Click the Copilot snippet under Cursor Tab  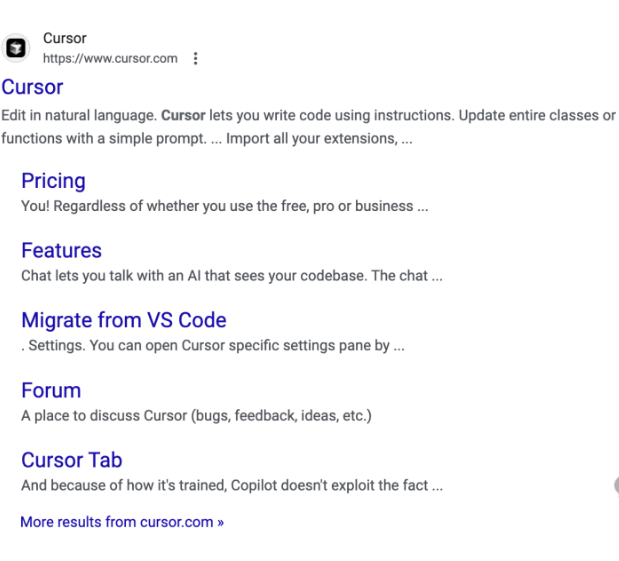pos(231,486)
